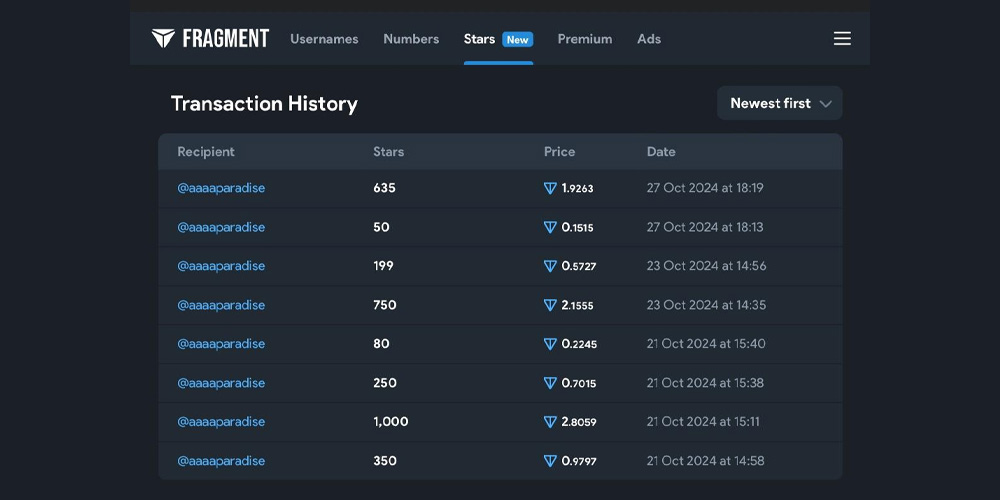This screenshot has height=500, width=1000.
Task: Click the TON icon beside price 0.7015
Action: coord(550,383)
